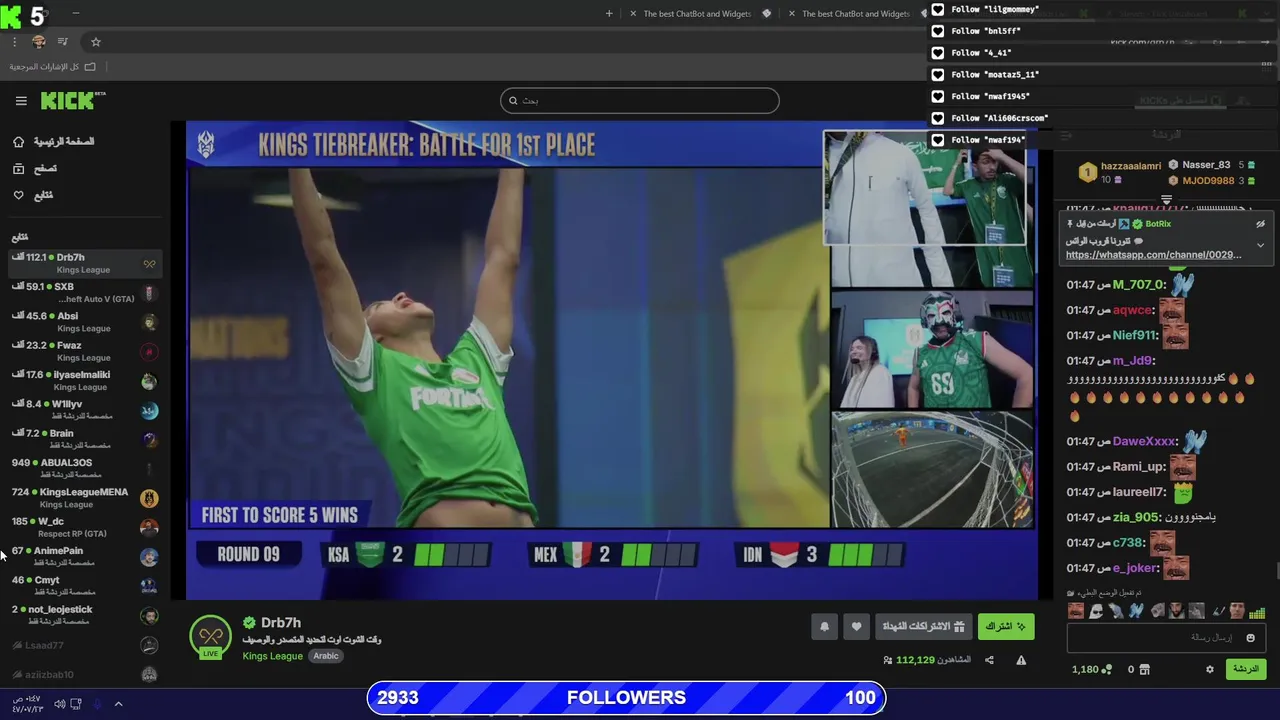Expand the pinned message chevron
Screen dimensions: 1280x720
(x=1260, y=245)
